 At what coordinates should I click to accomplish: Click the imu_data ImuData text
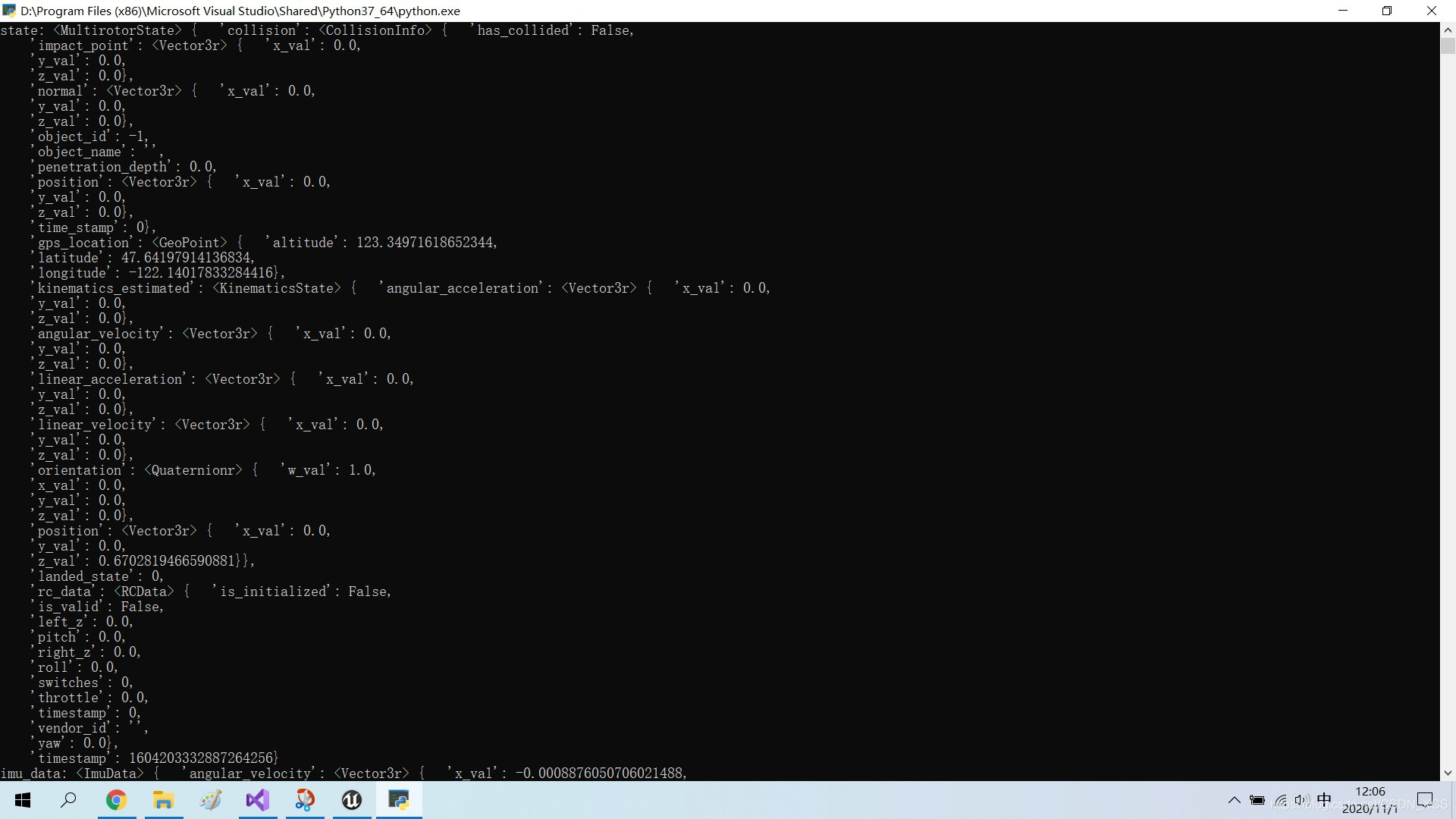72,773
